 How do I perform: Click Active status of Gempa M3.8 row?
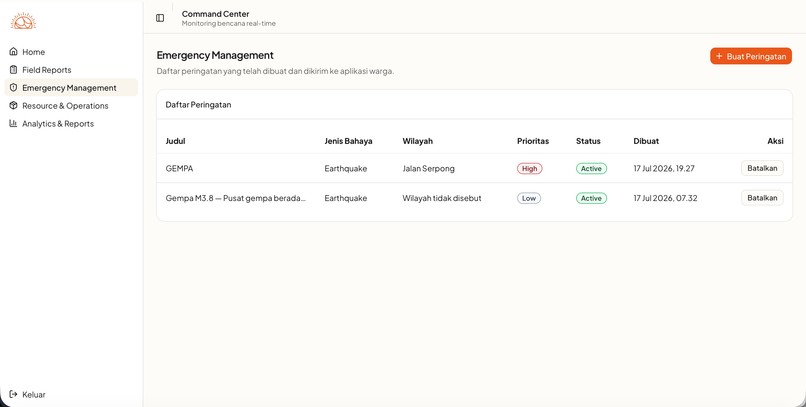tap(591, 198)
